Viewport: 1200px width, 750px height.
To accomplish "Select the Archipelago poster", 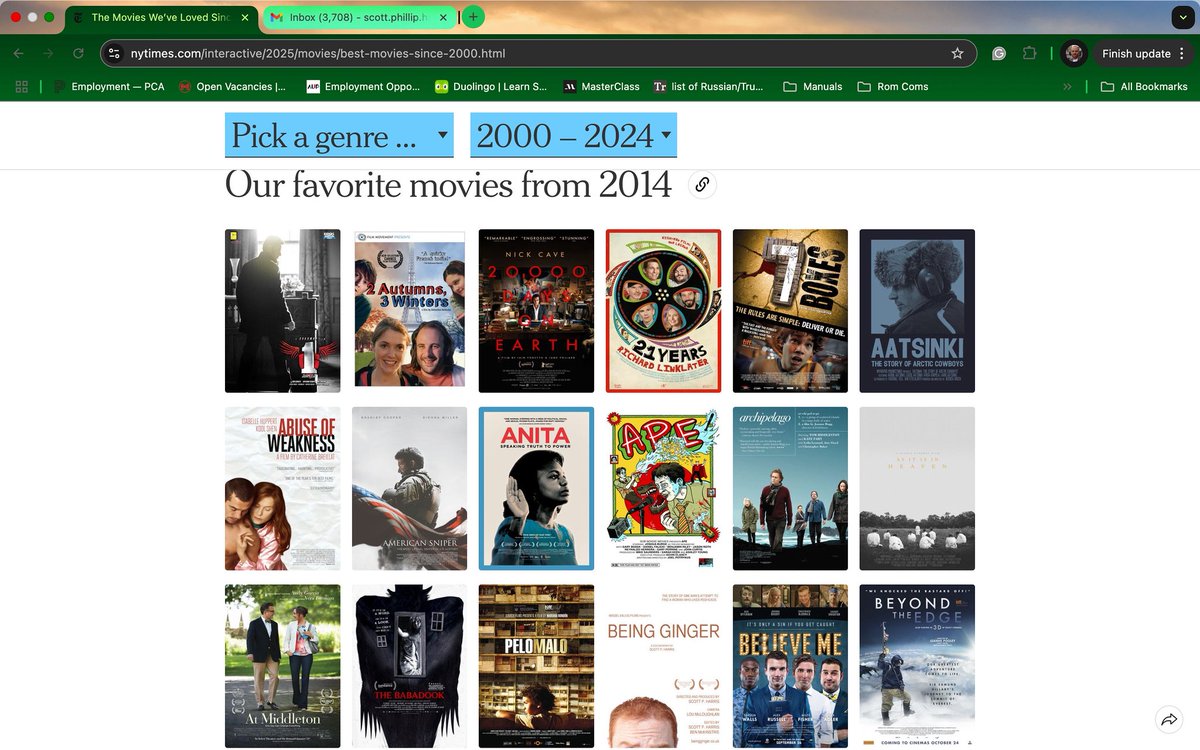I will point(790,489).
